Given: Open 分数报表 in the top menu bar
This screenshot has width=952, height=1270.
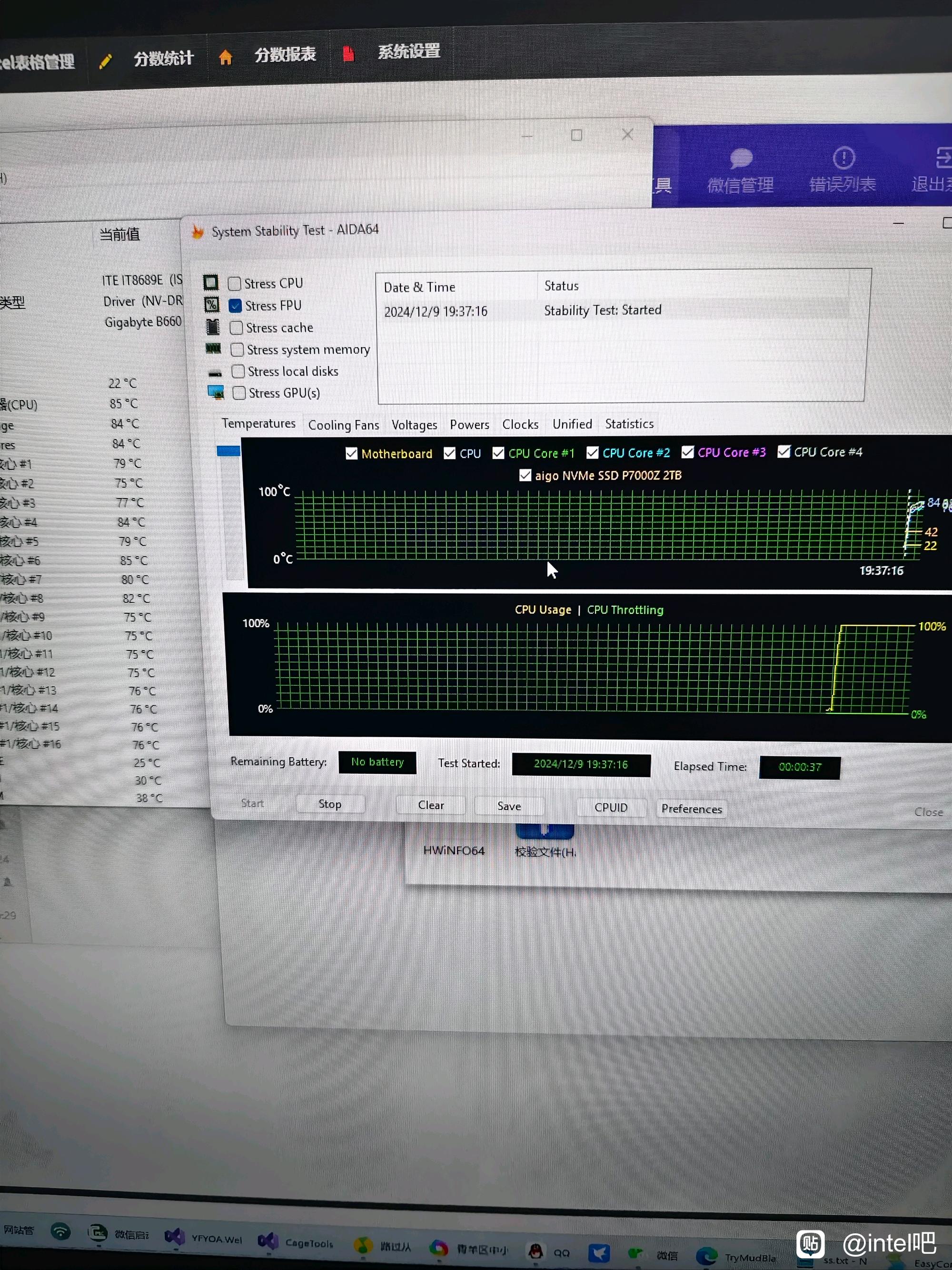Looking at the screenshot, I should tap(285, 55).
